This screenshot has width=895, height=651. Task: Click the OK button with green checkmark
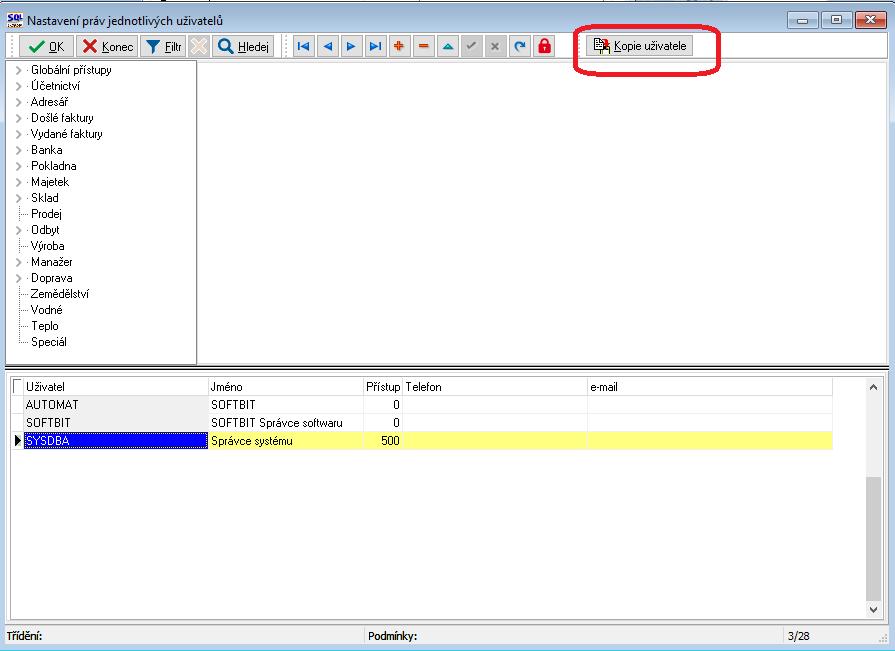point(46,46)
